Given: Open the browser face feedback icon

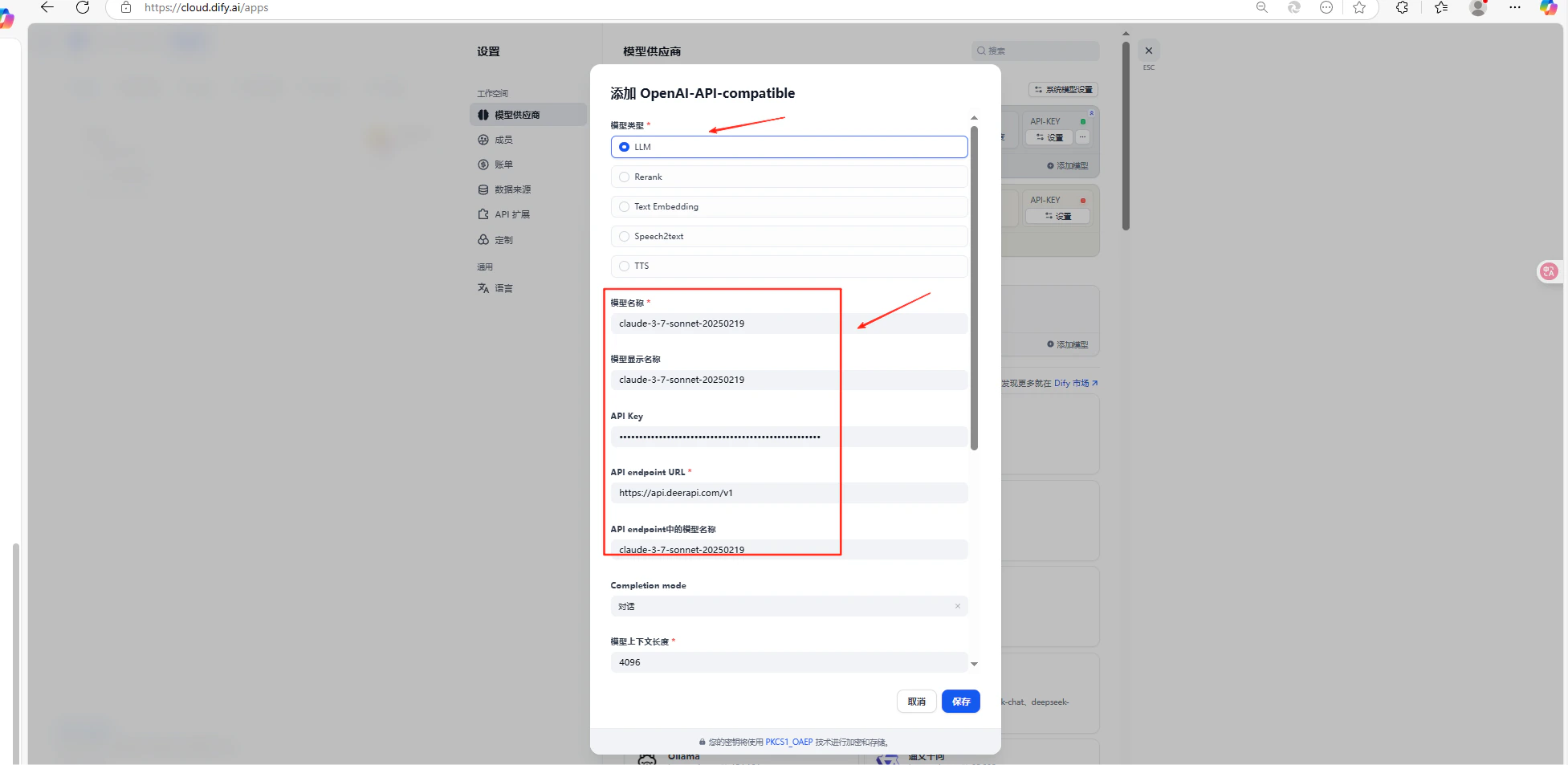Looking at the screenshot, I should click(1326, 7).
